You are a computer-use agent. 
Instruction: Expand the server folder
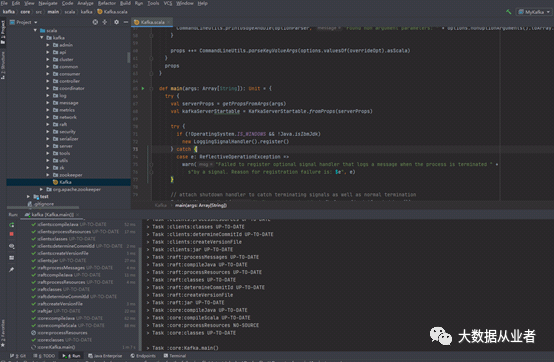tap(48, 146)
